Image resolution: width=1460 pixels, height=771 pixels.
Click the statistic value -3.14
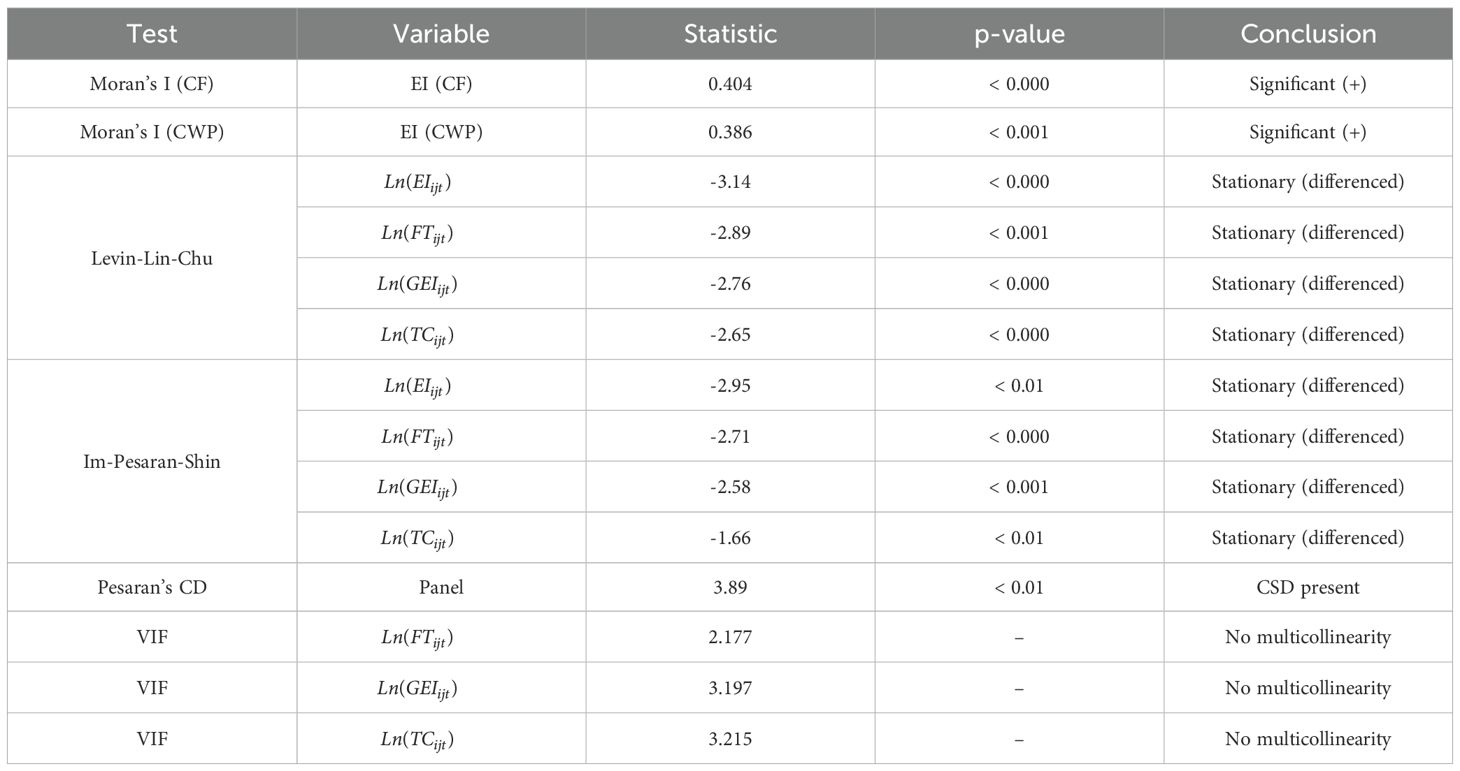click(730, 182)
